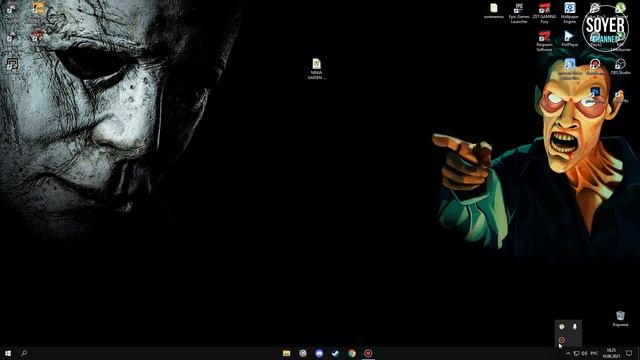
Task: Click the Windows Start button
Action: tap(8, 353)
